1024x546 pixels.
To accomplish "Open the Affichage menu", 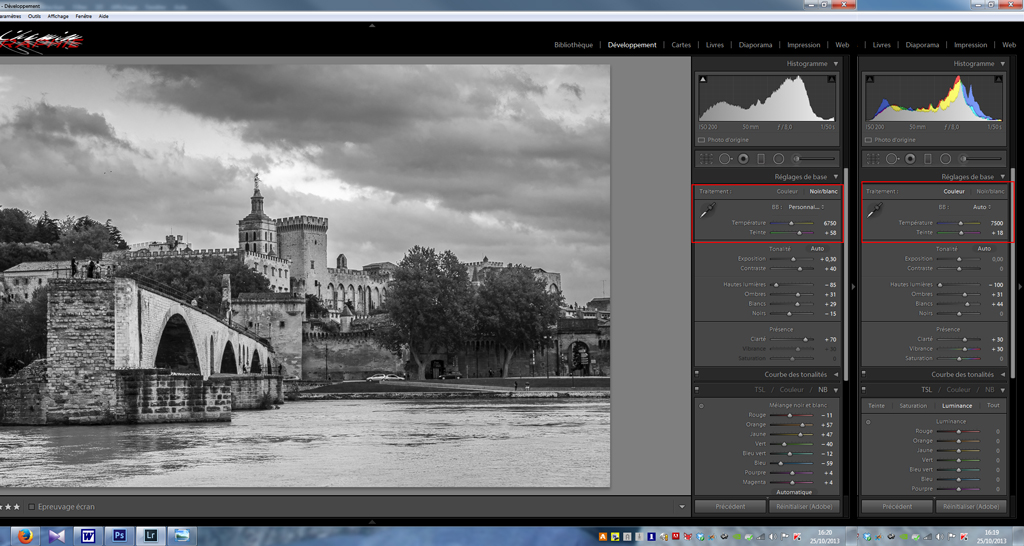I will pos(57,16).
